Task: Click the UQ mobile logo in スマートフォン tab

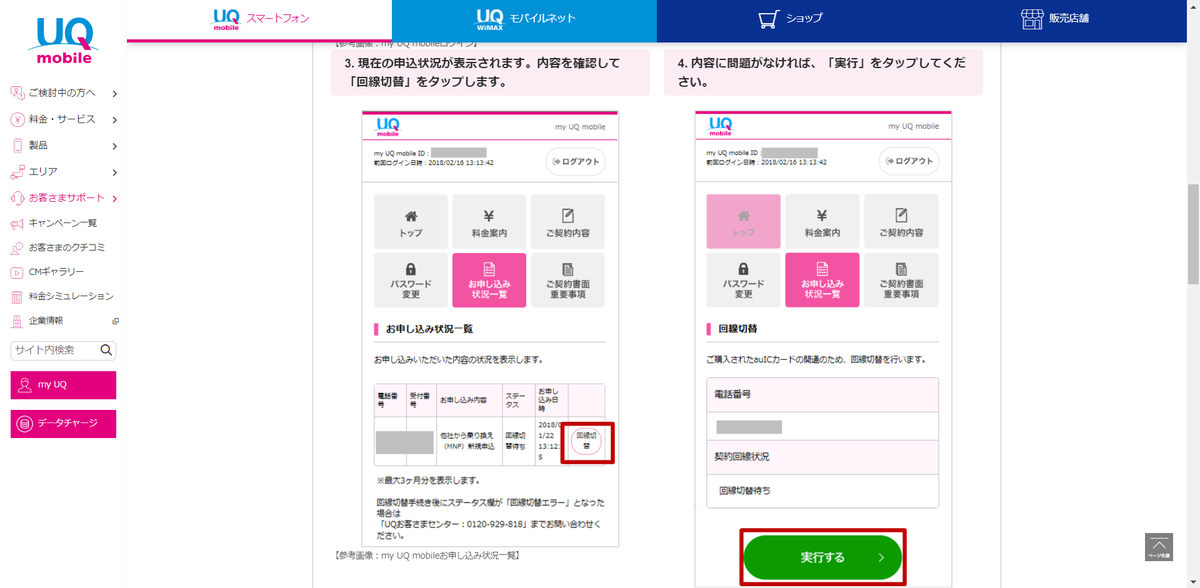Action: pos(227,18)
